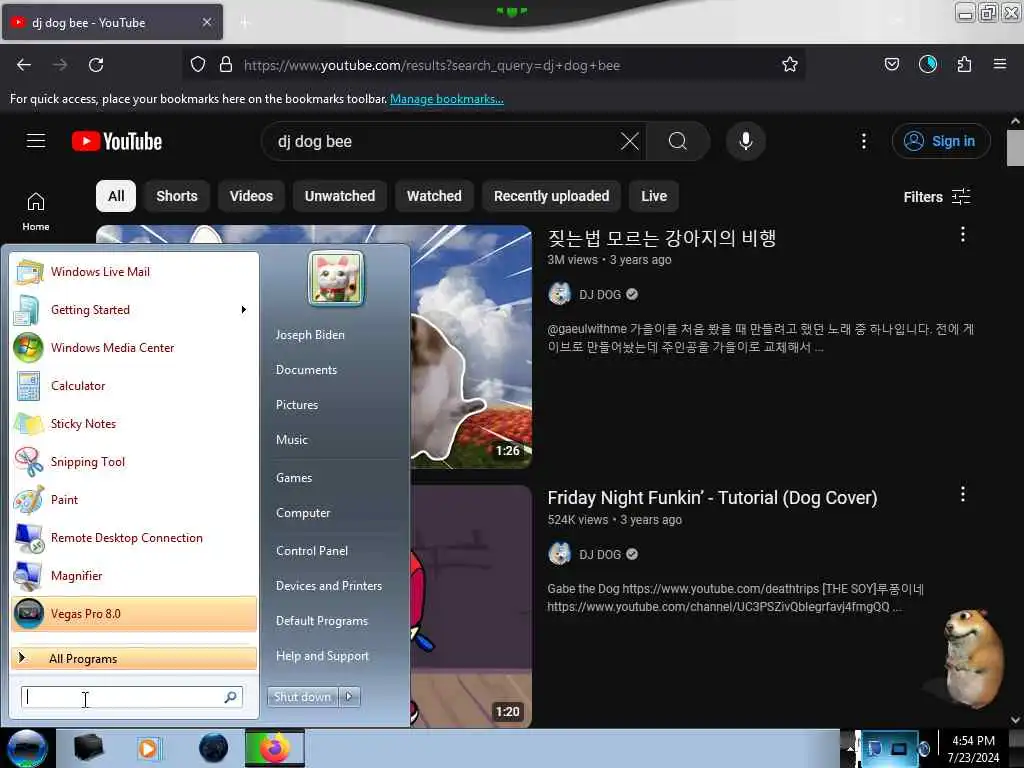Bookmark this page with the star icon

pos(790,65)
